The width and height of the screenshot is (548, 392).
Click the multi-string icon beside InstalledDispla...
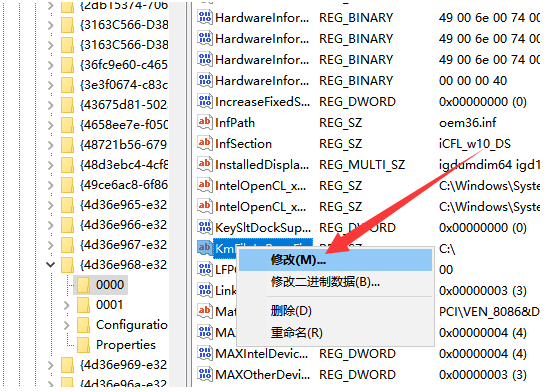coord(204,164)
